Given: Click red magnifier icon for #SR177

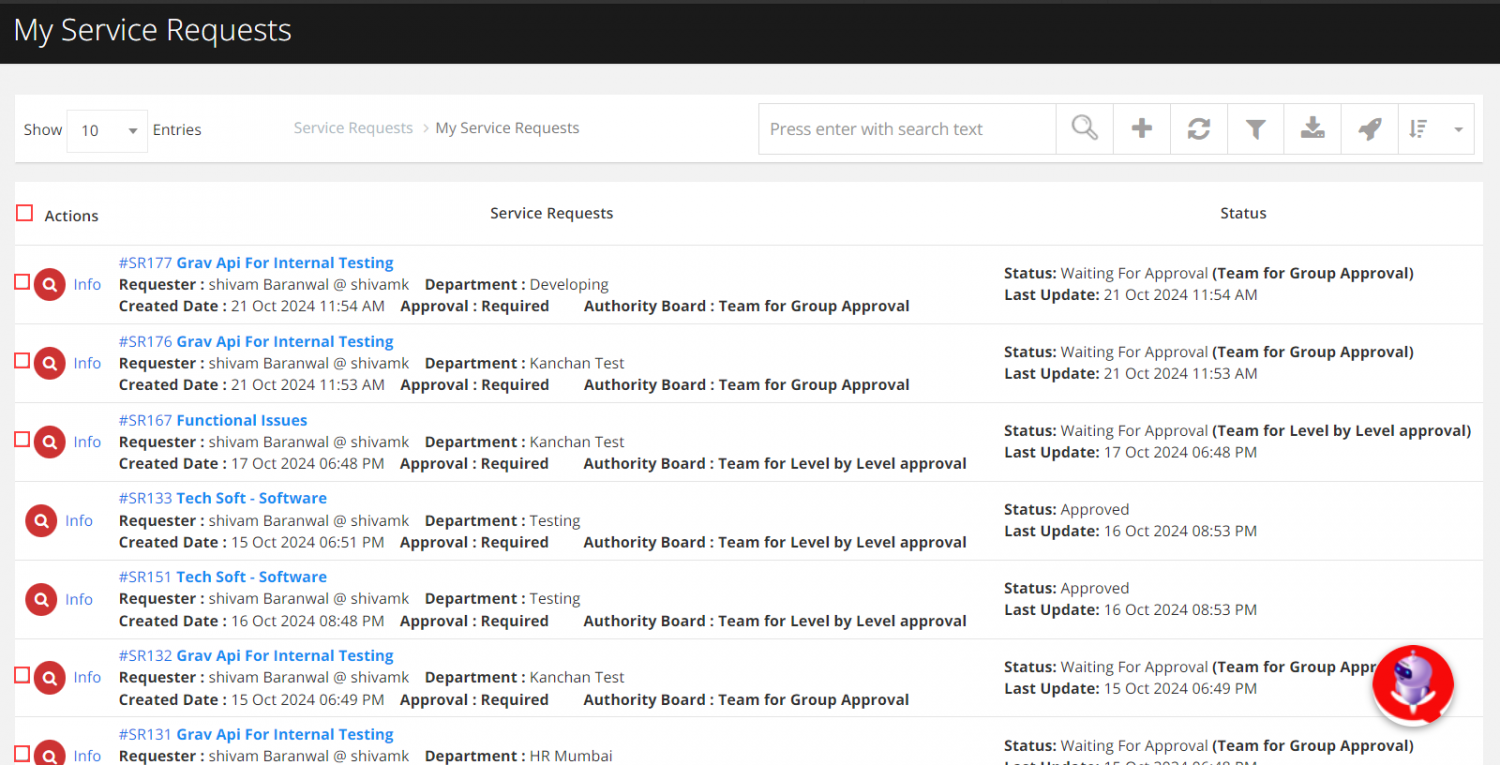Looking at the screenshot, I should 50,285.
